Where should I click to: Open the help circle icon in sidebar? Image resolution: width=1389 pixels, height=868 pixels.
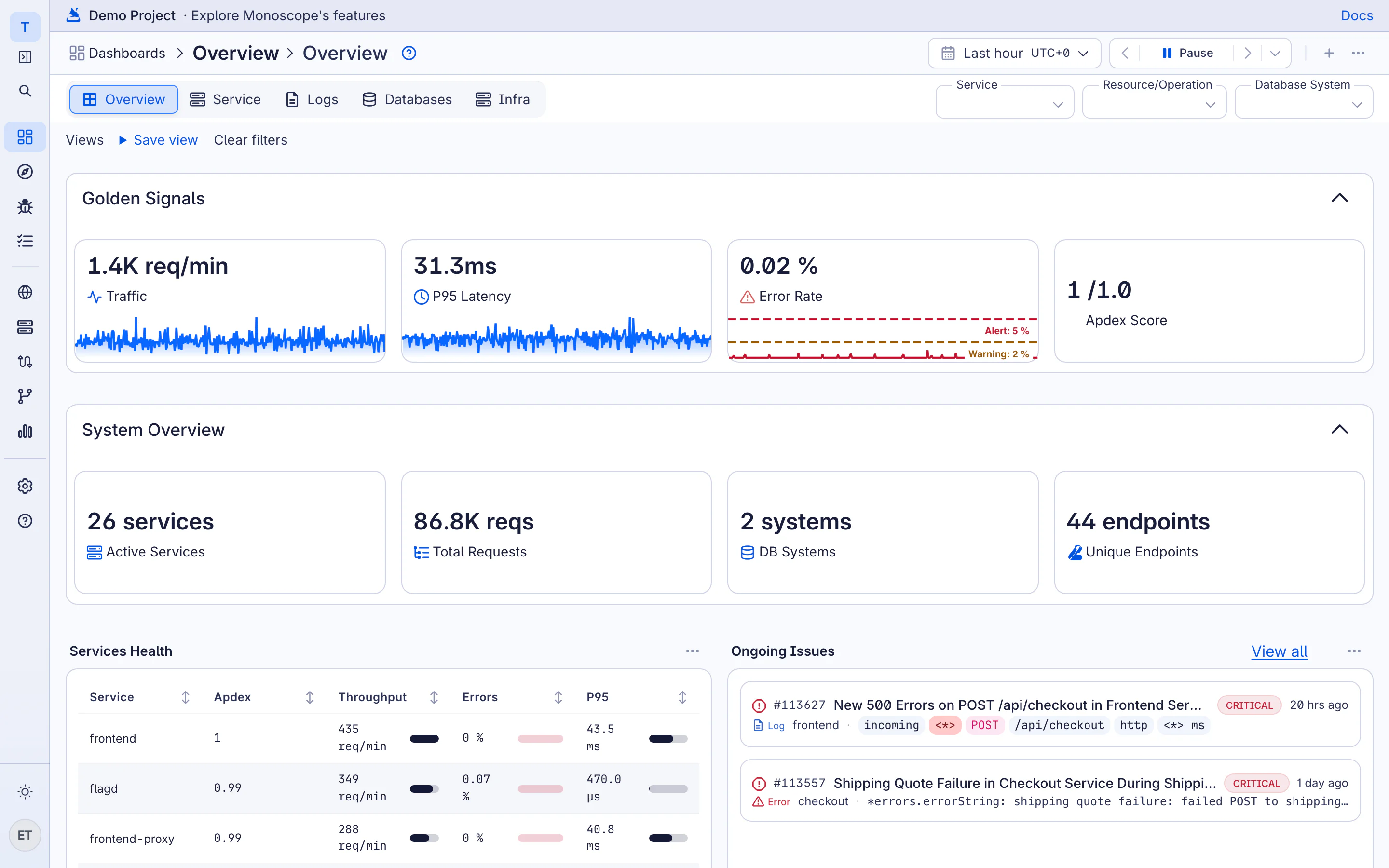pos(25,521)
